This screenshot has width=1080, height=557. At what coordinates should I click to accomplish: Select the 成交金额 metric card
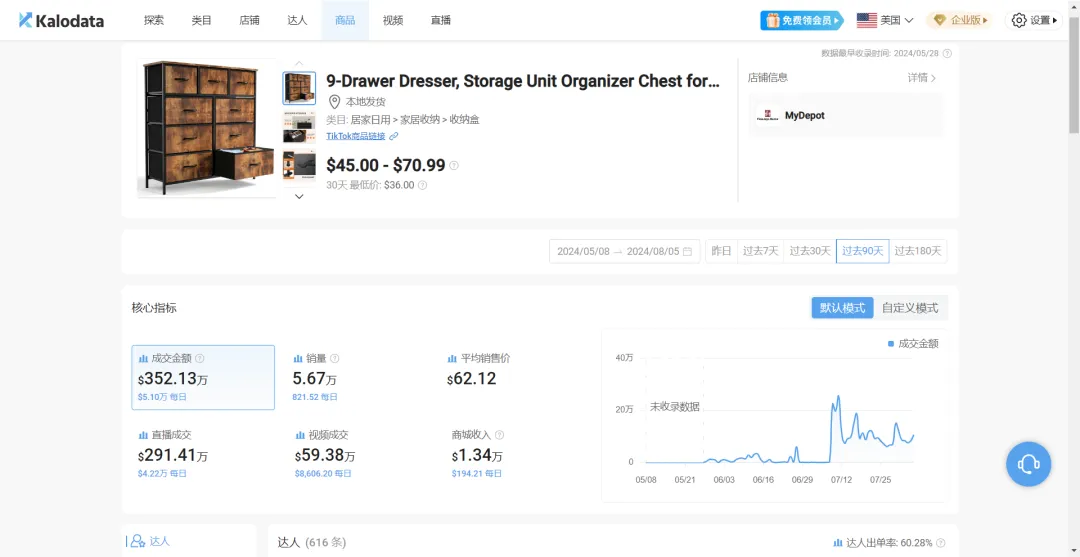click(203, 377)
